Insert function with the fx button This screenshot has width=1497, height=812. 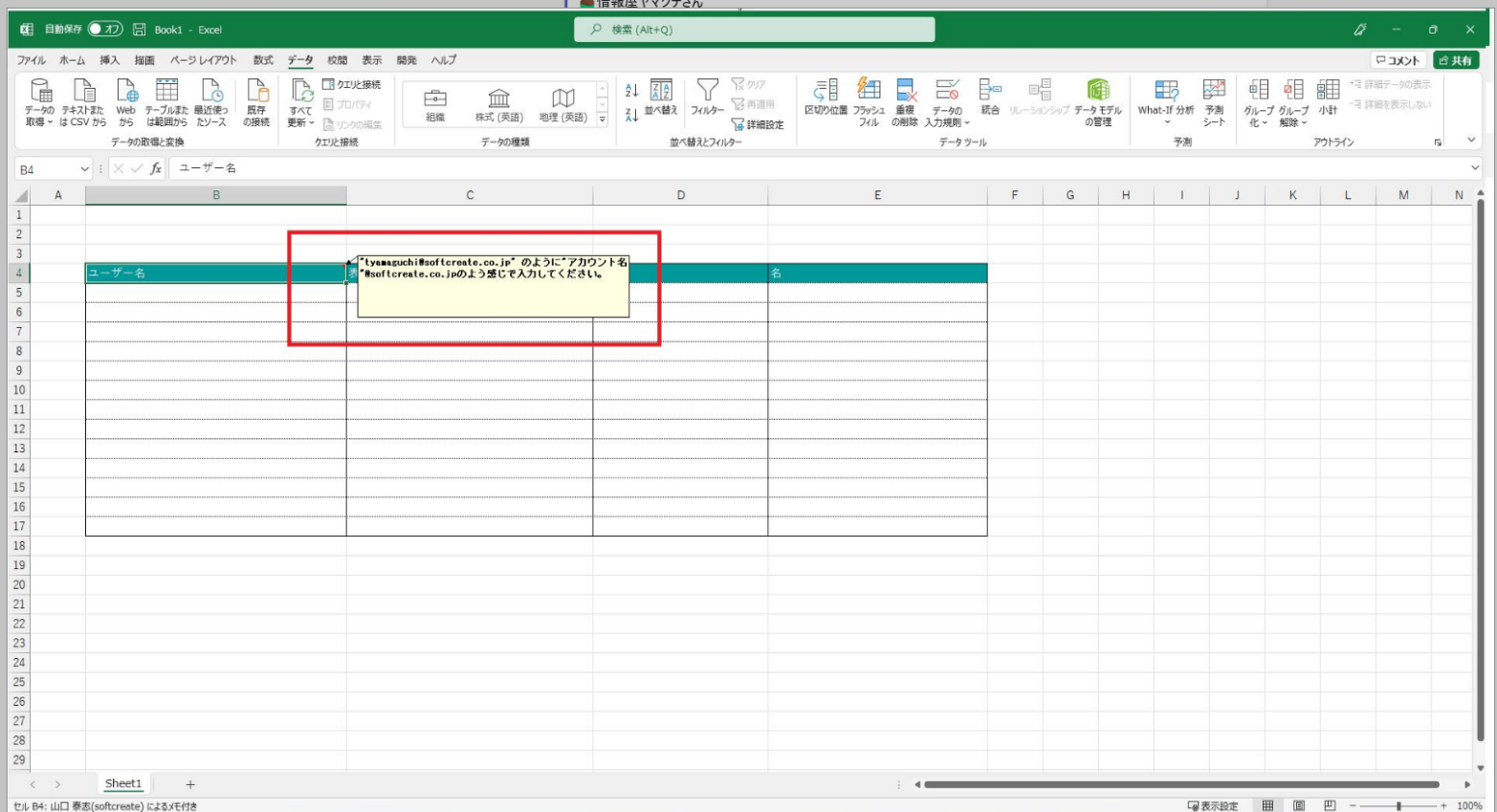pos(156,169)
